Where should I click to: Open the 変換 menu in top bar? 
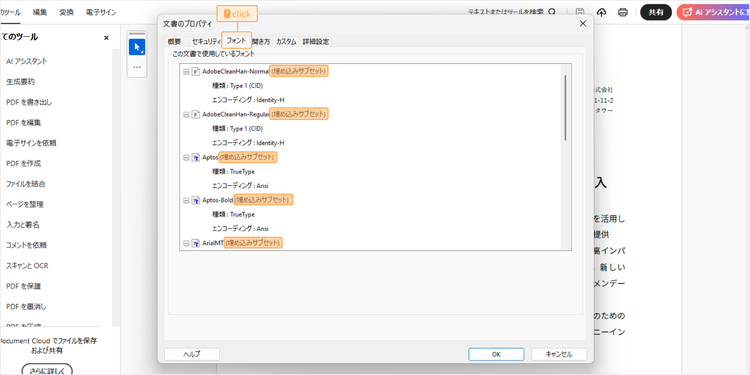(x=66, y=12)
